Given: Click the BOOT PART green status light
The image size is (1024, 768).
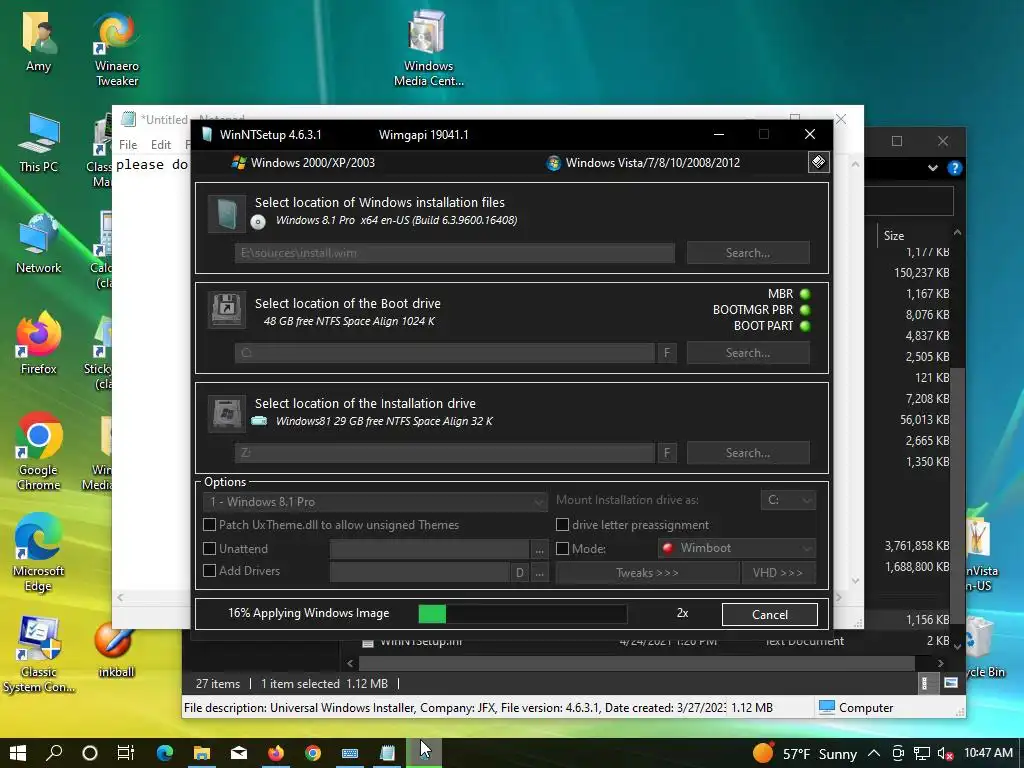Looking at the screenshot, I should (805, 325).
